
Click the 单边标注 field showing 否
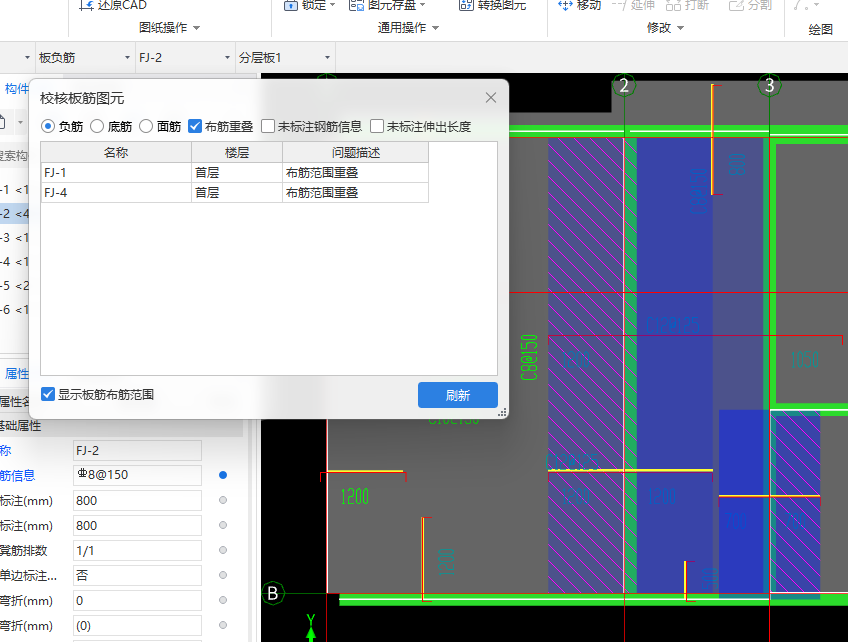pyautogui.click(x=137, y=575)
